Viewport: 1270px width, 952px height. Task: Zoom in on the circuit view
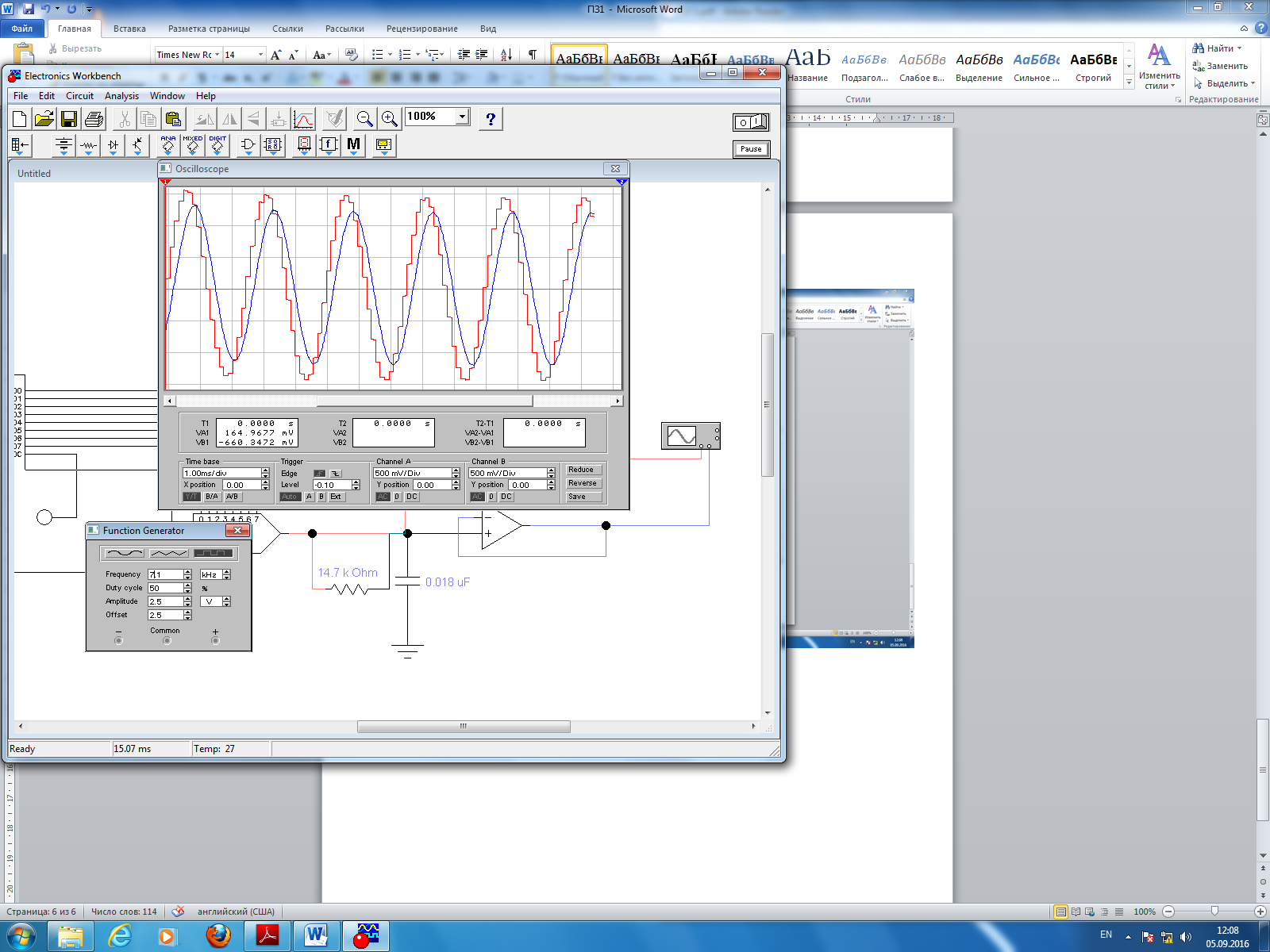point(389,119)
